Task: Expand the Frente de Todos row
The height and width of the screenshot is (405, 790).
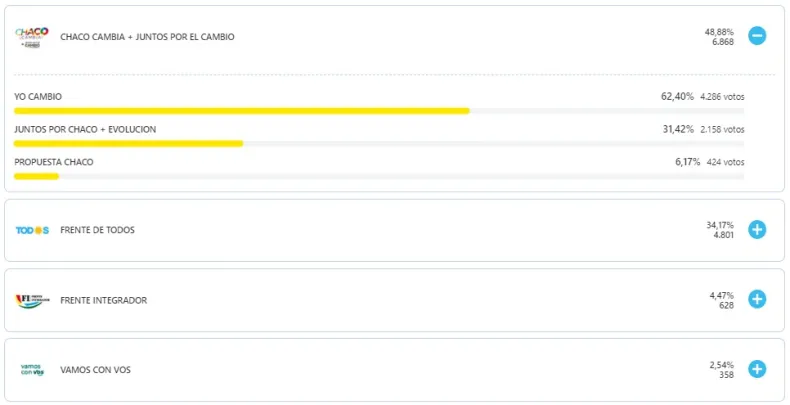Action: [757, 230]
